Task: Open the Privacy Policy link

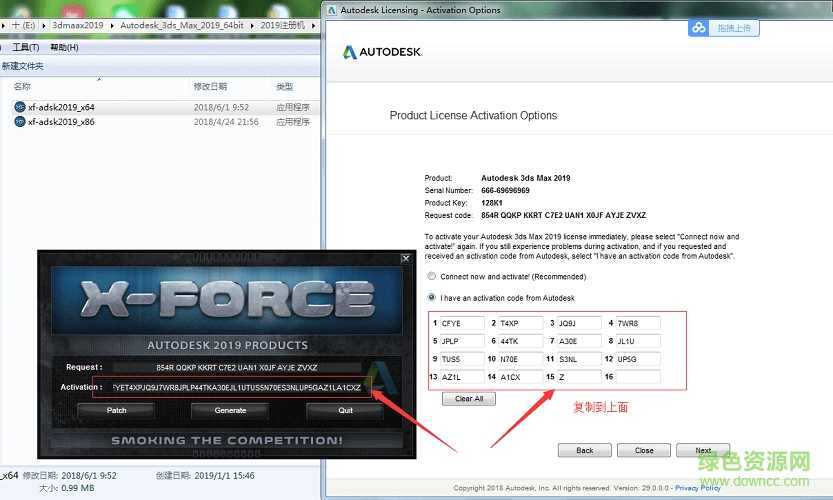Action: pos(698,488)
